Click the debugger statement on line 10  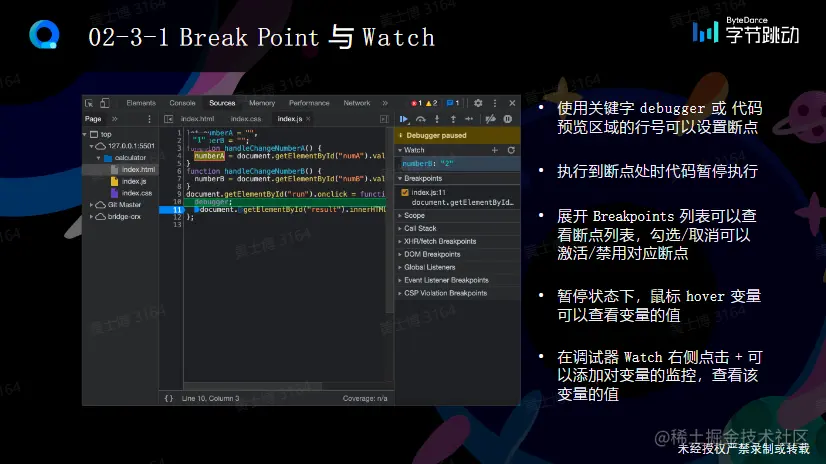(213, 202)
